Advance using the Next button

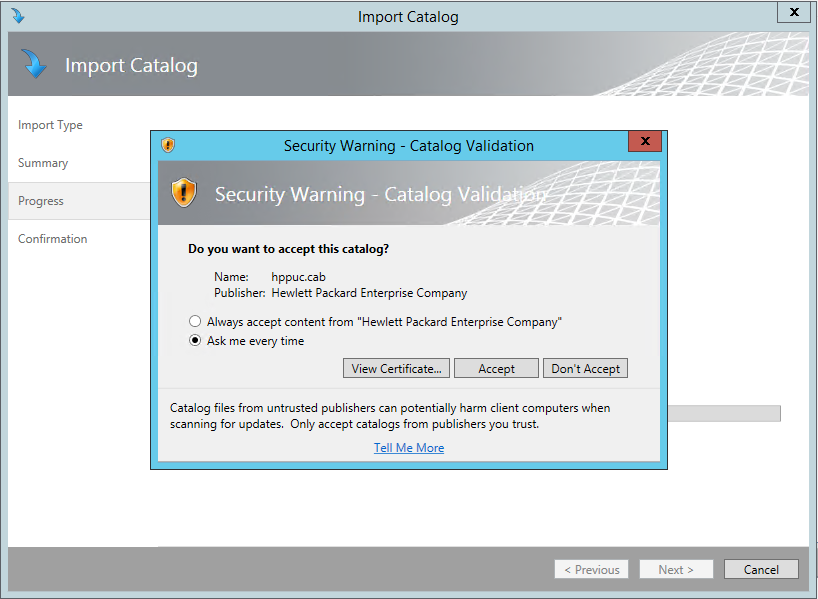tap(676, 569)
